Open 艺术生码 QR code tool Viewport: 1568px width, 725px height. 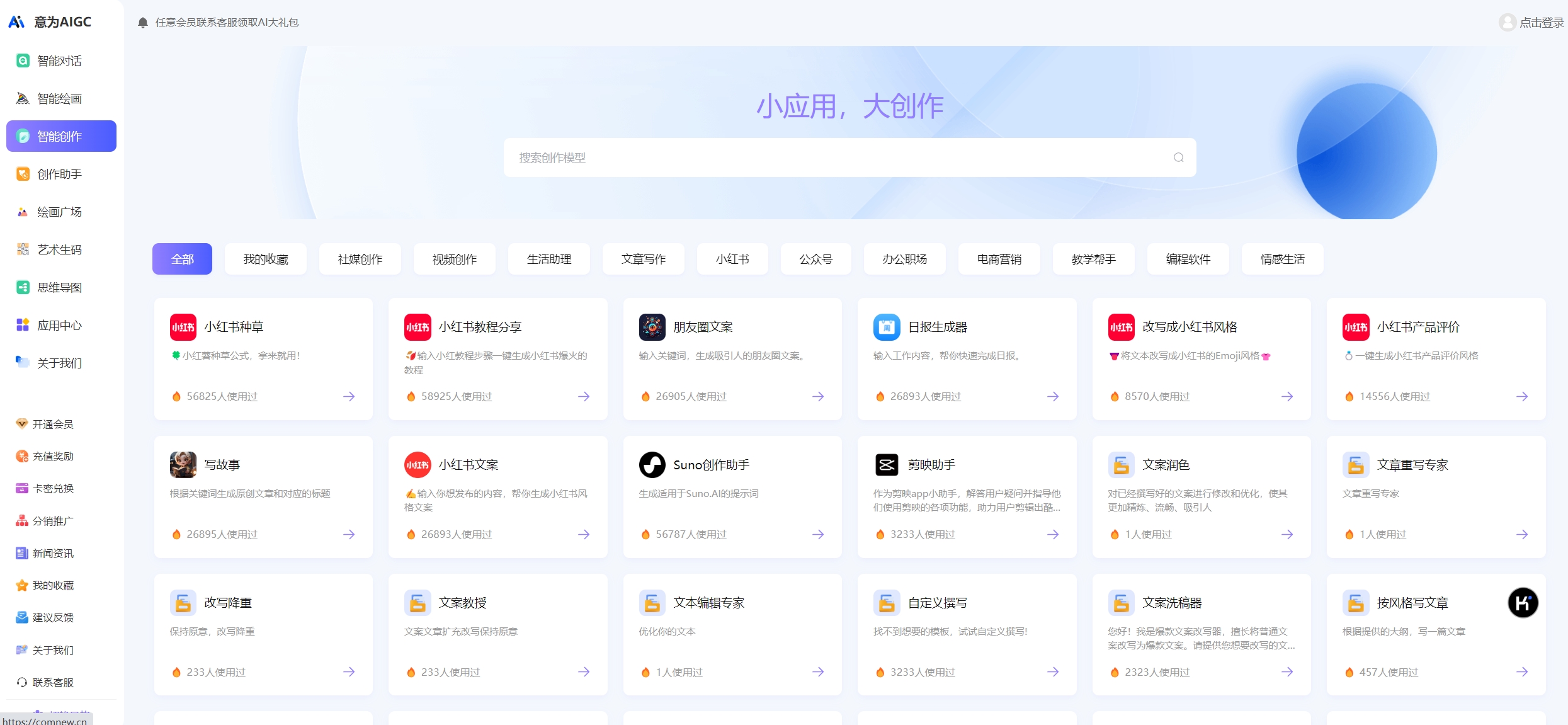tap(59, 249)
